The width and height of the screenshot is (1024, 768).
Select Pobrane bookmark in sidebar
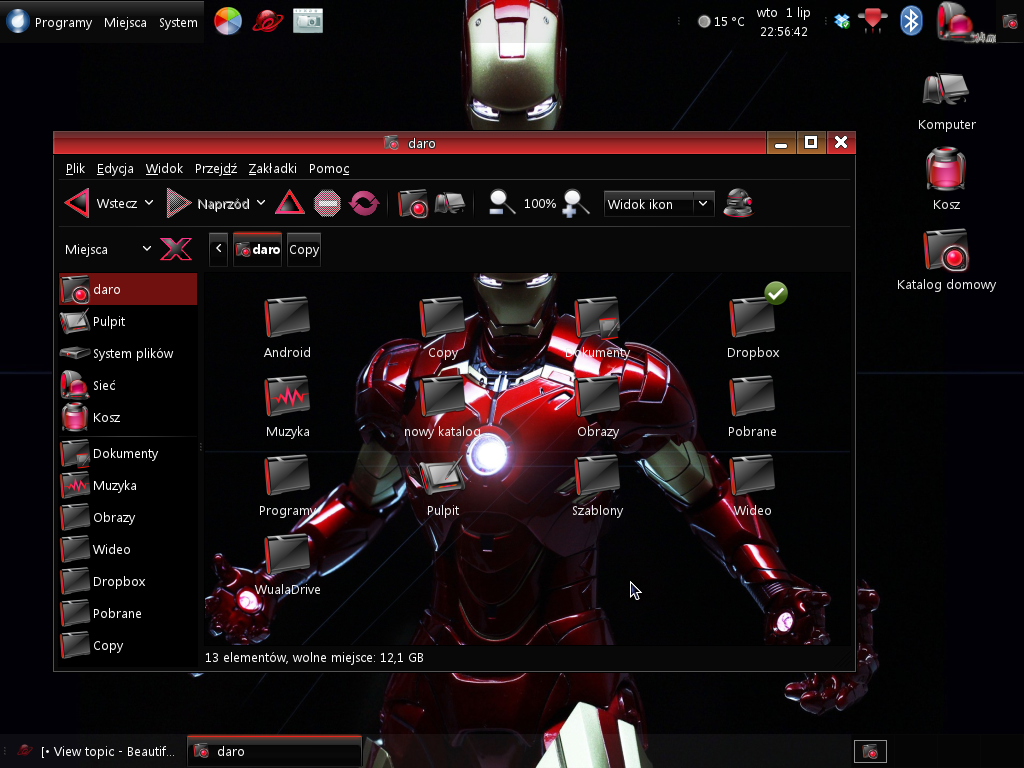click(x=128, y=613)
